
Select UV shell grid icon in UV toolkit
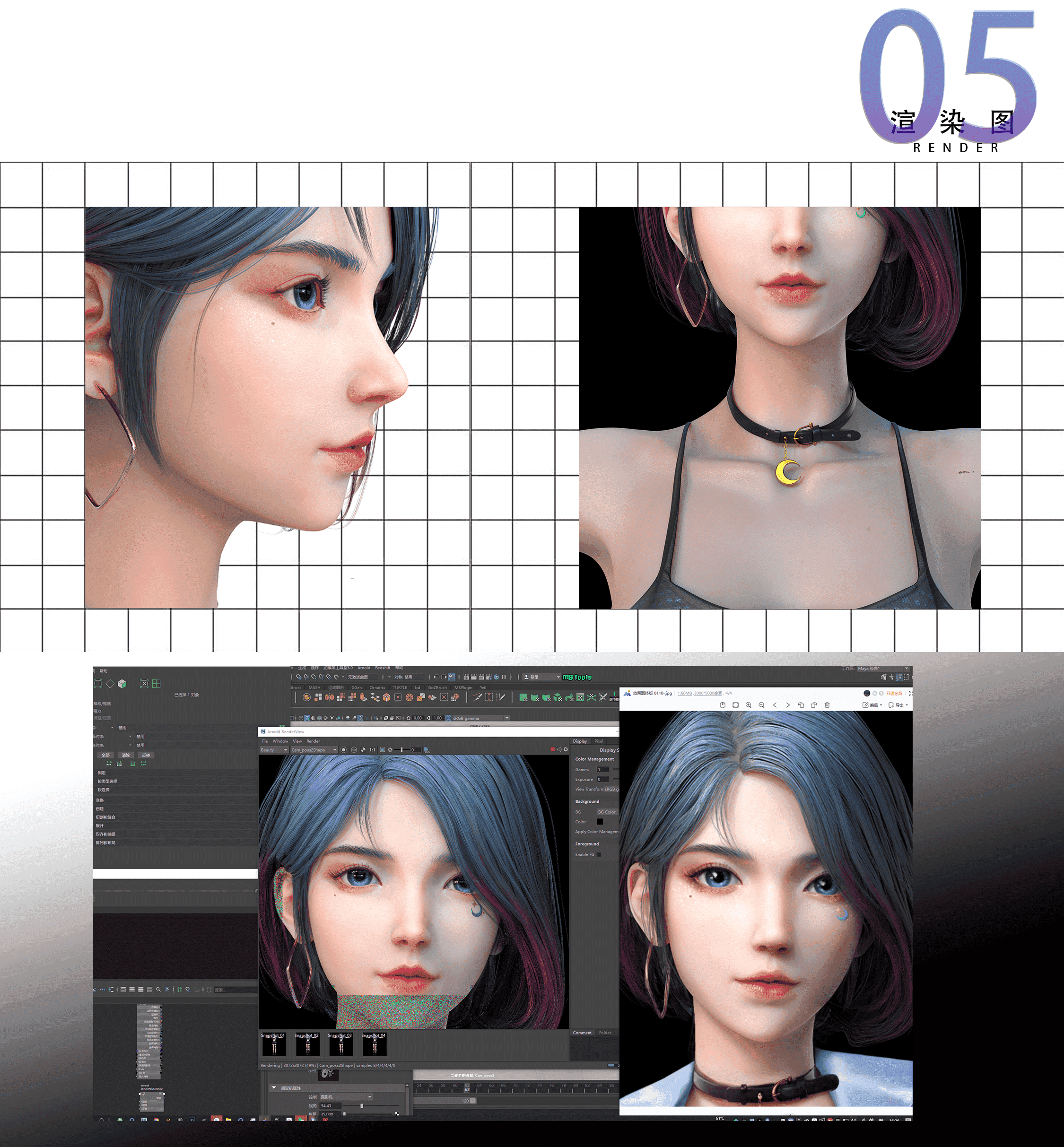point(157,684)
